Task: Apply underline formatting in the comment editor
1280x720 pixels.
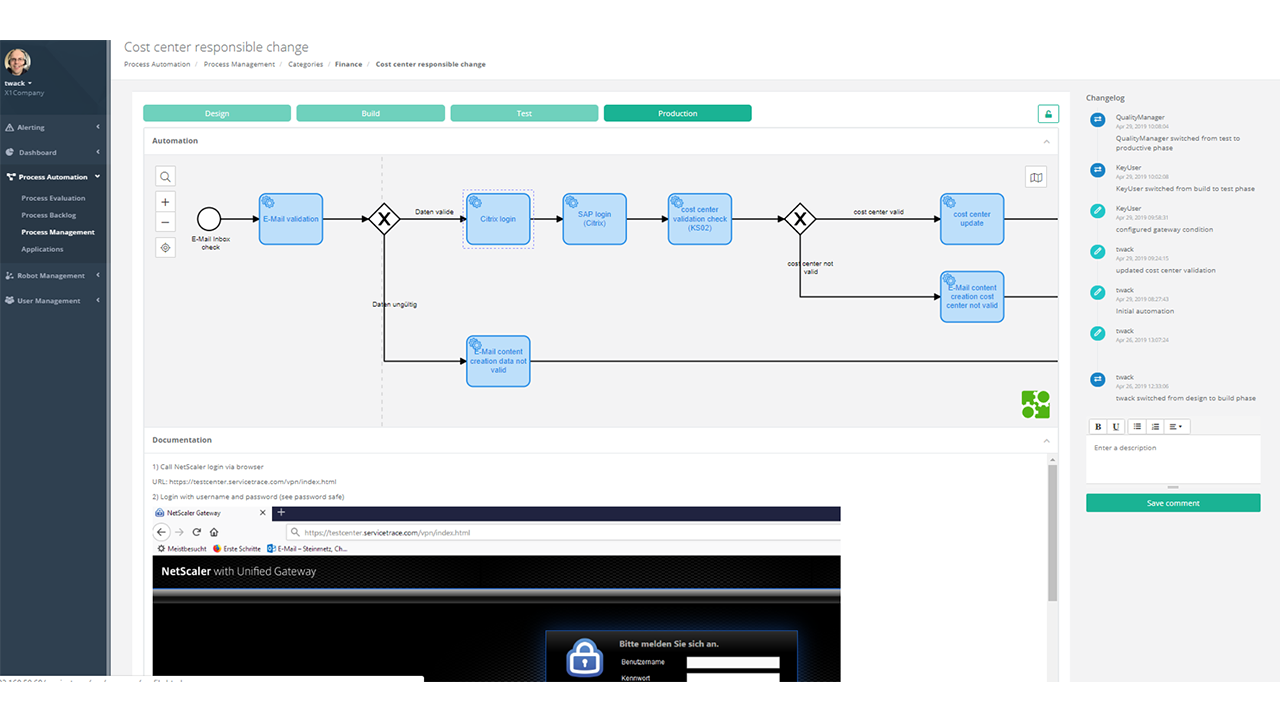Action: pos(1116,425)
